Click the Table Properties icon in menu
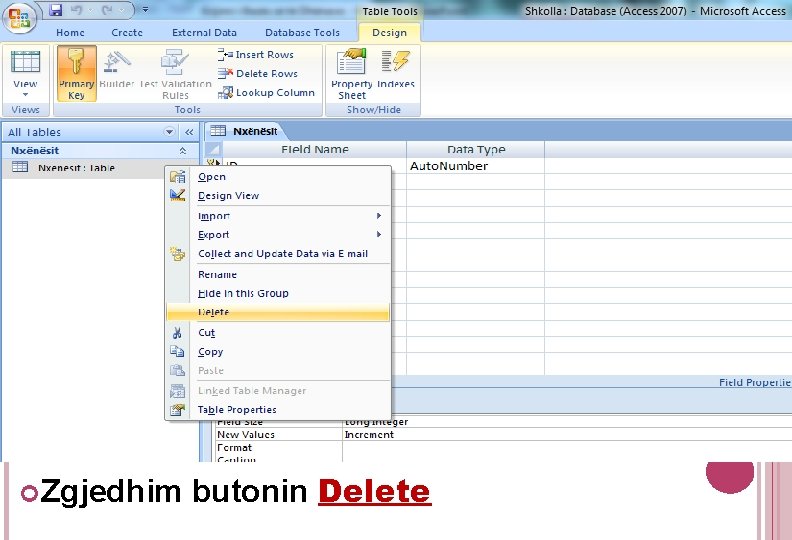 tap(177, 410)
